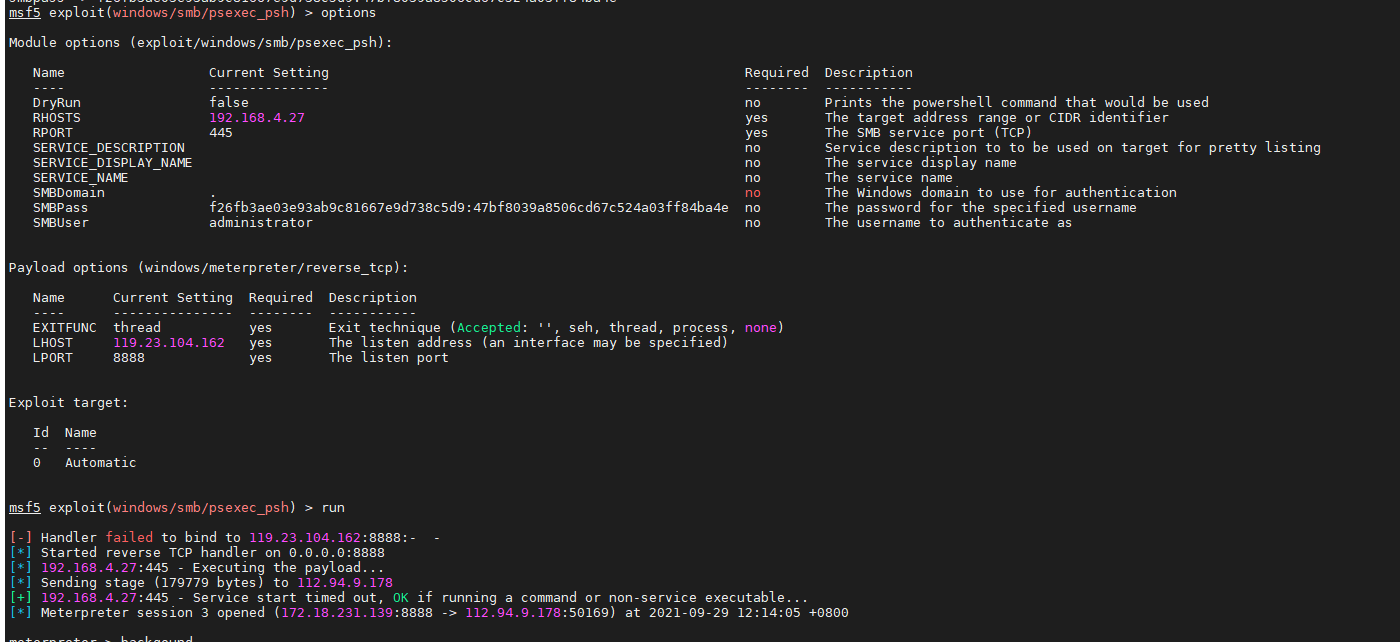Click the RPORT value 445
The image size is (1400, 642).
coord(221,132)
